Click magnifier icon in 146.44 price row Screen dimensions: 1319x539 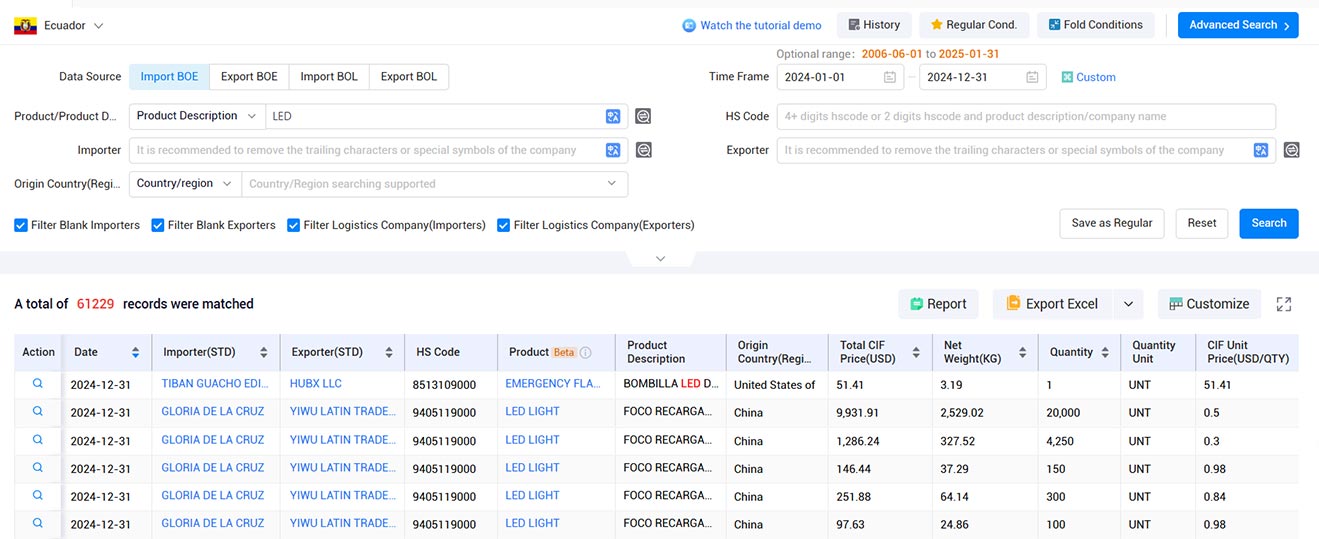[x=38, y=467]
